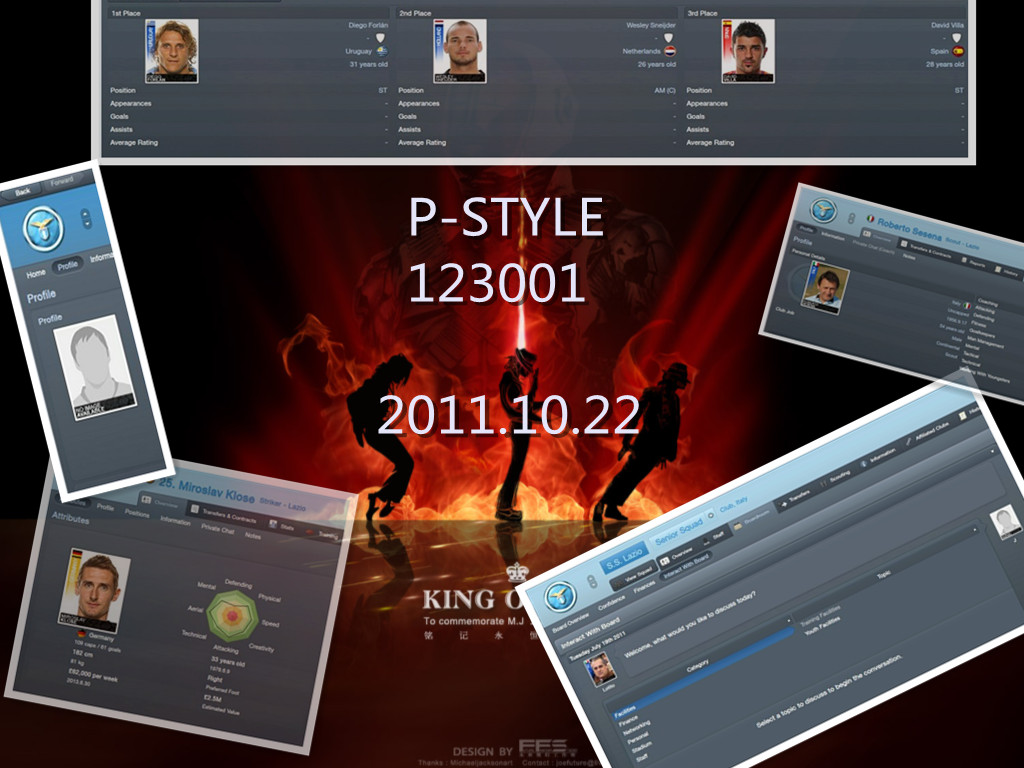
Task: Open the Overview tab in the board panel
Action: point(676,555)
